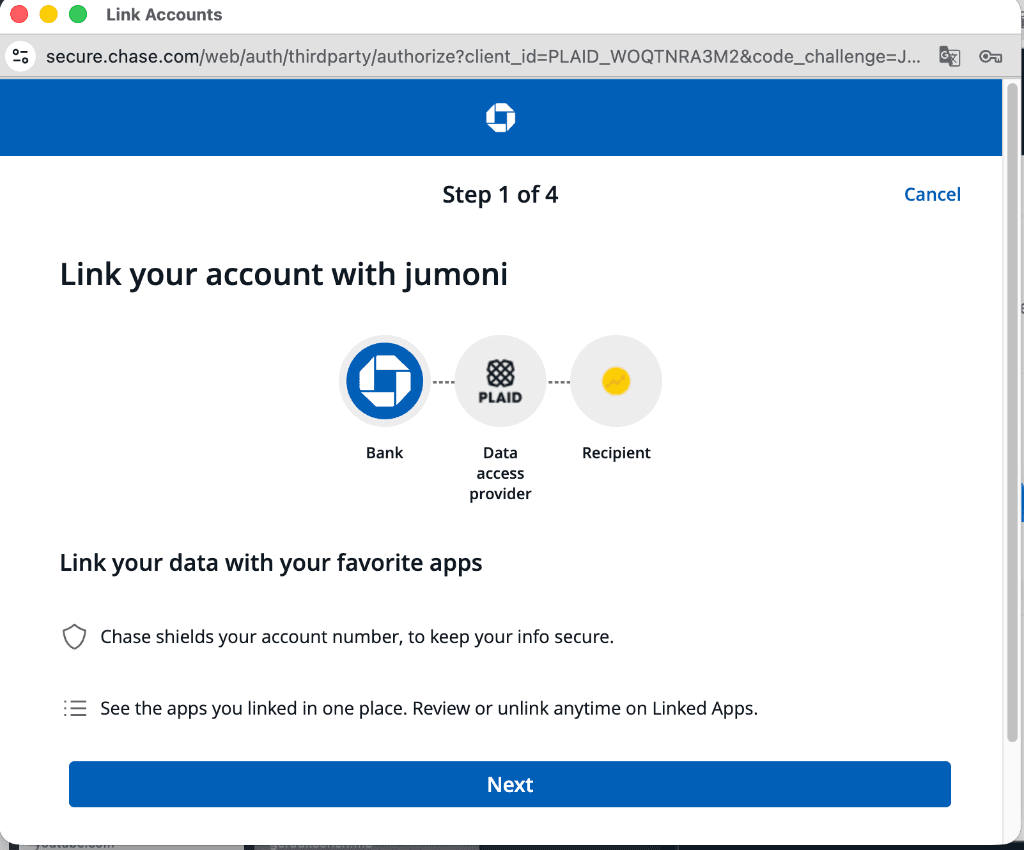Maximize the Link Accounts window
The width and height of the screenshot is (1024, 850).
(x=78, y=14)
